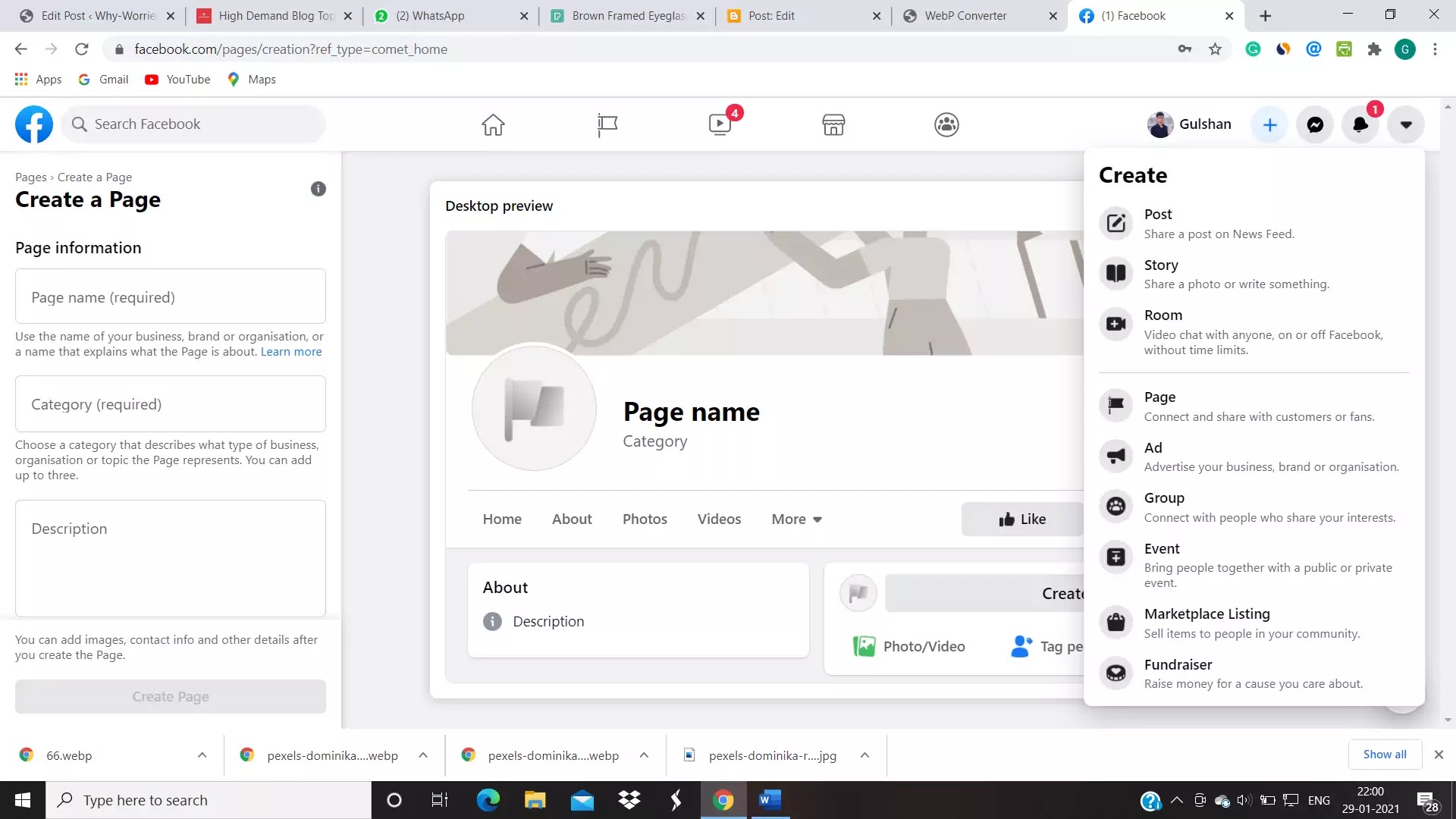Expand options for 66.webp download

[202, 755]
